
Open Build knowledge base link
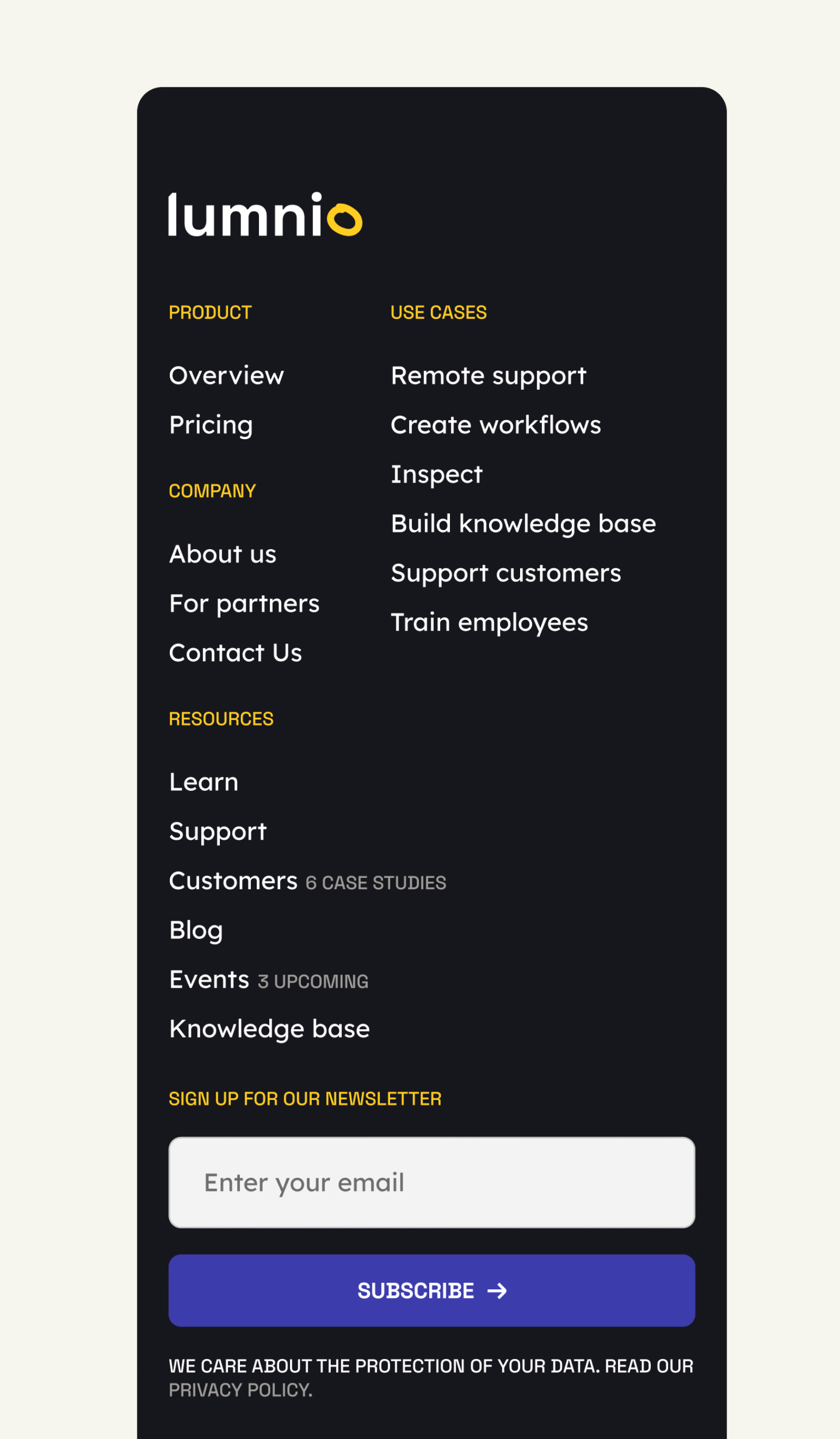524,524
